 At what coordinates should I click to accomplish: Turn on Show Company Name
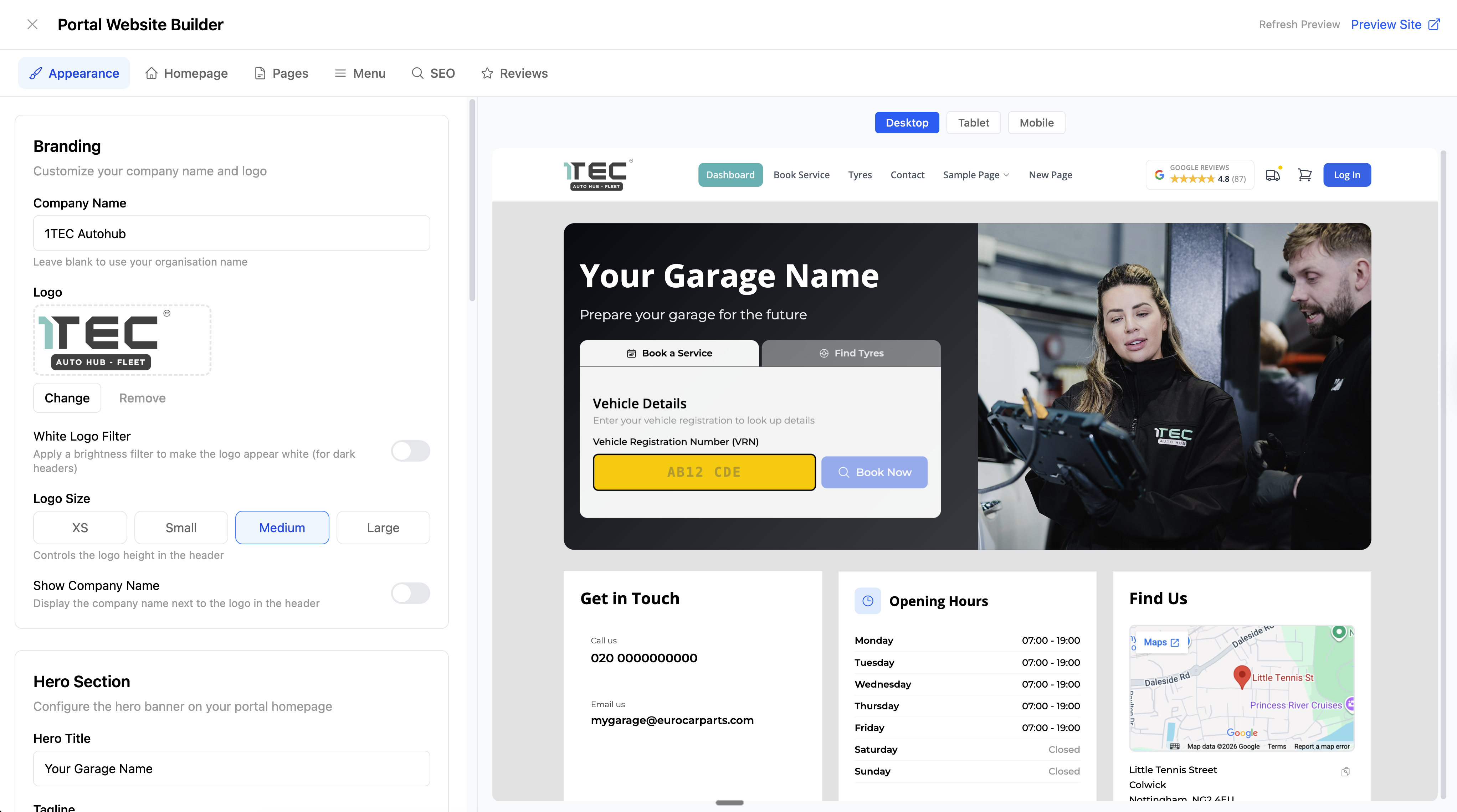pyautogui.click(x=411, y=593)
